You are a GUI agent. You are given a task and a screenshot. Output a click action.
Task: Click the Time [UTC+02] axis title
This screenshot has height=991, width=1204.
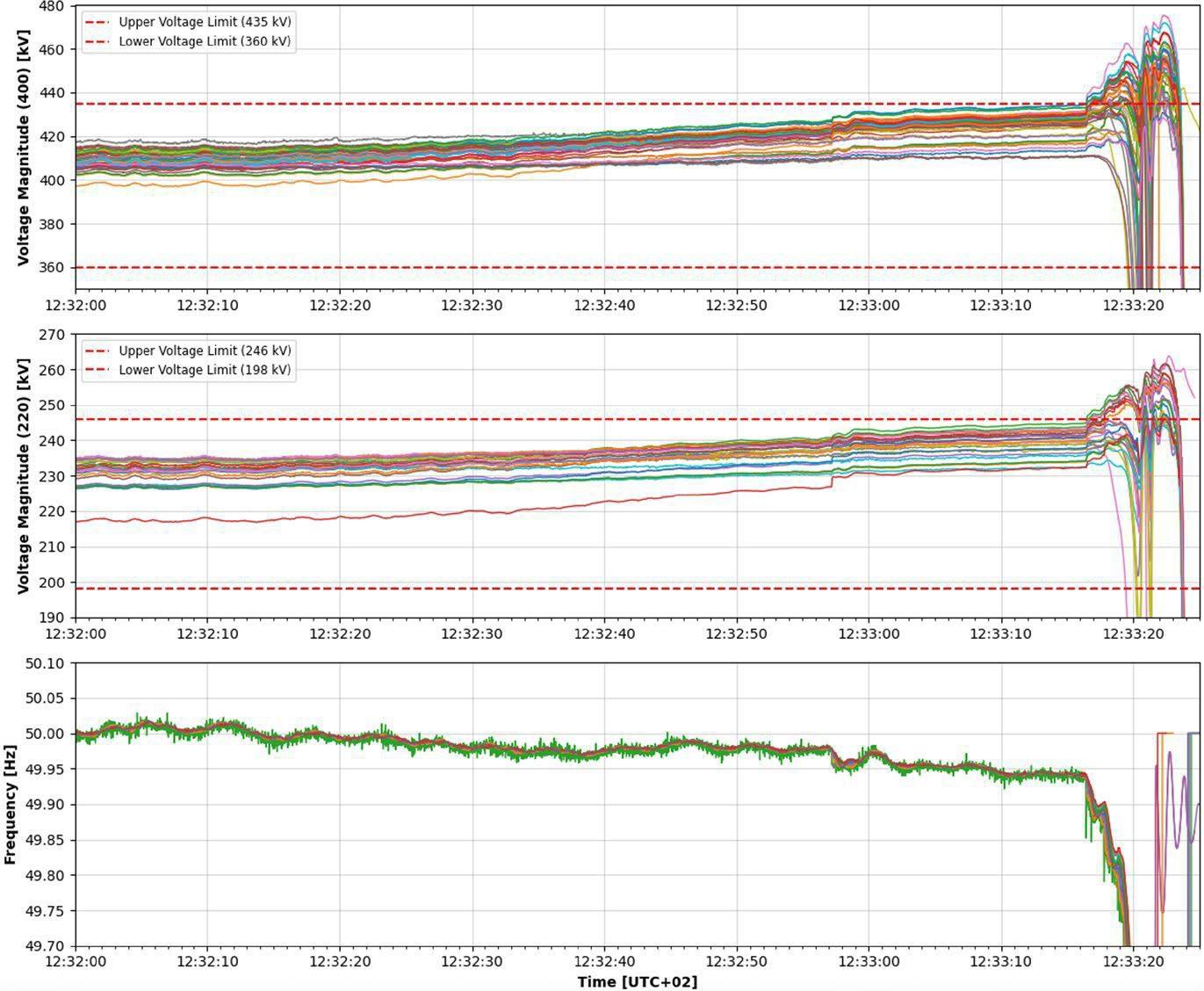[638, 981]
